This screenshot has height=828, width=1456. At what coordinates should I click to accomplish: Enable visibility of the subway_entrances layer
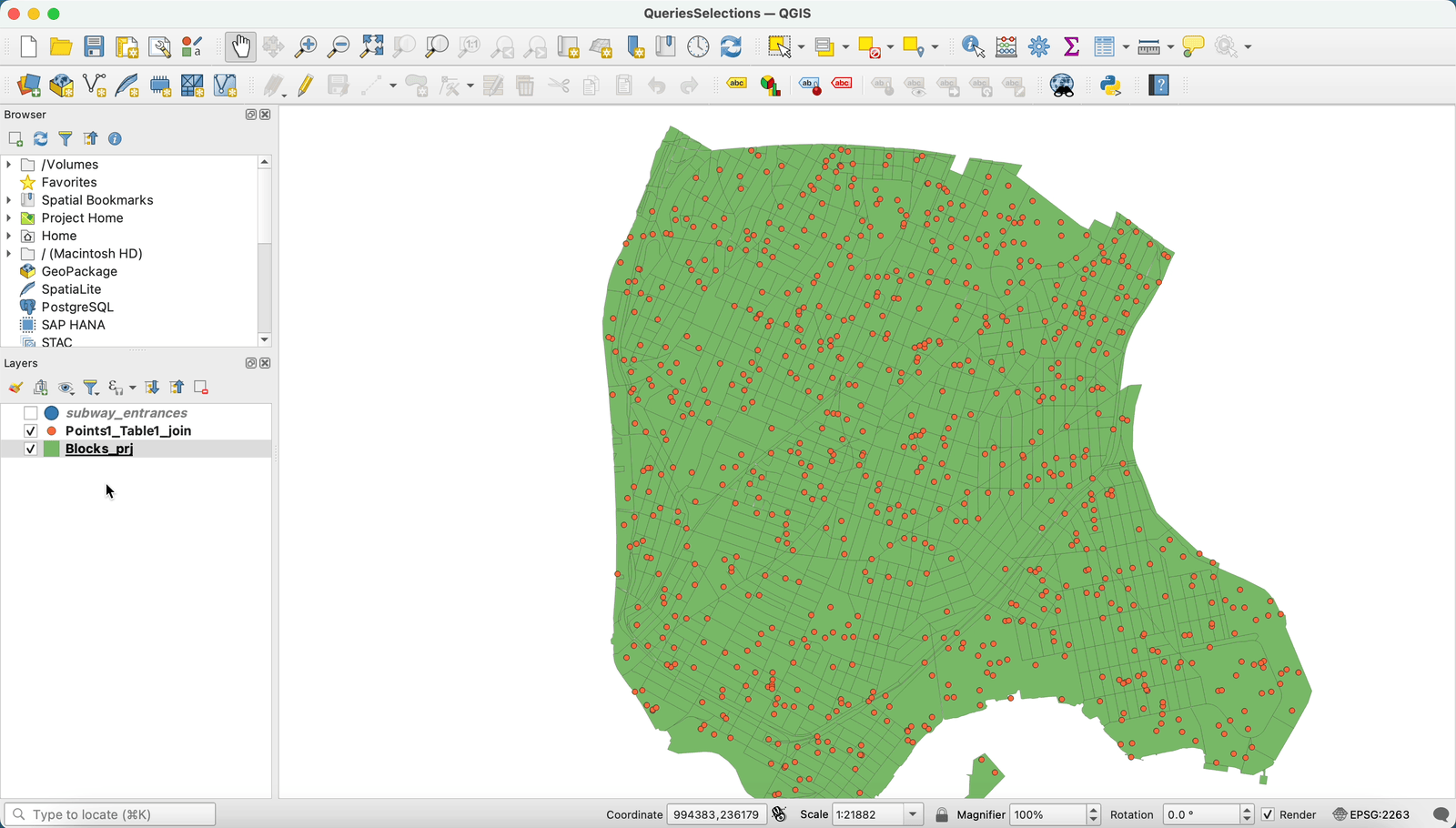click(30, 412)
